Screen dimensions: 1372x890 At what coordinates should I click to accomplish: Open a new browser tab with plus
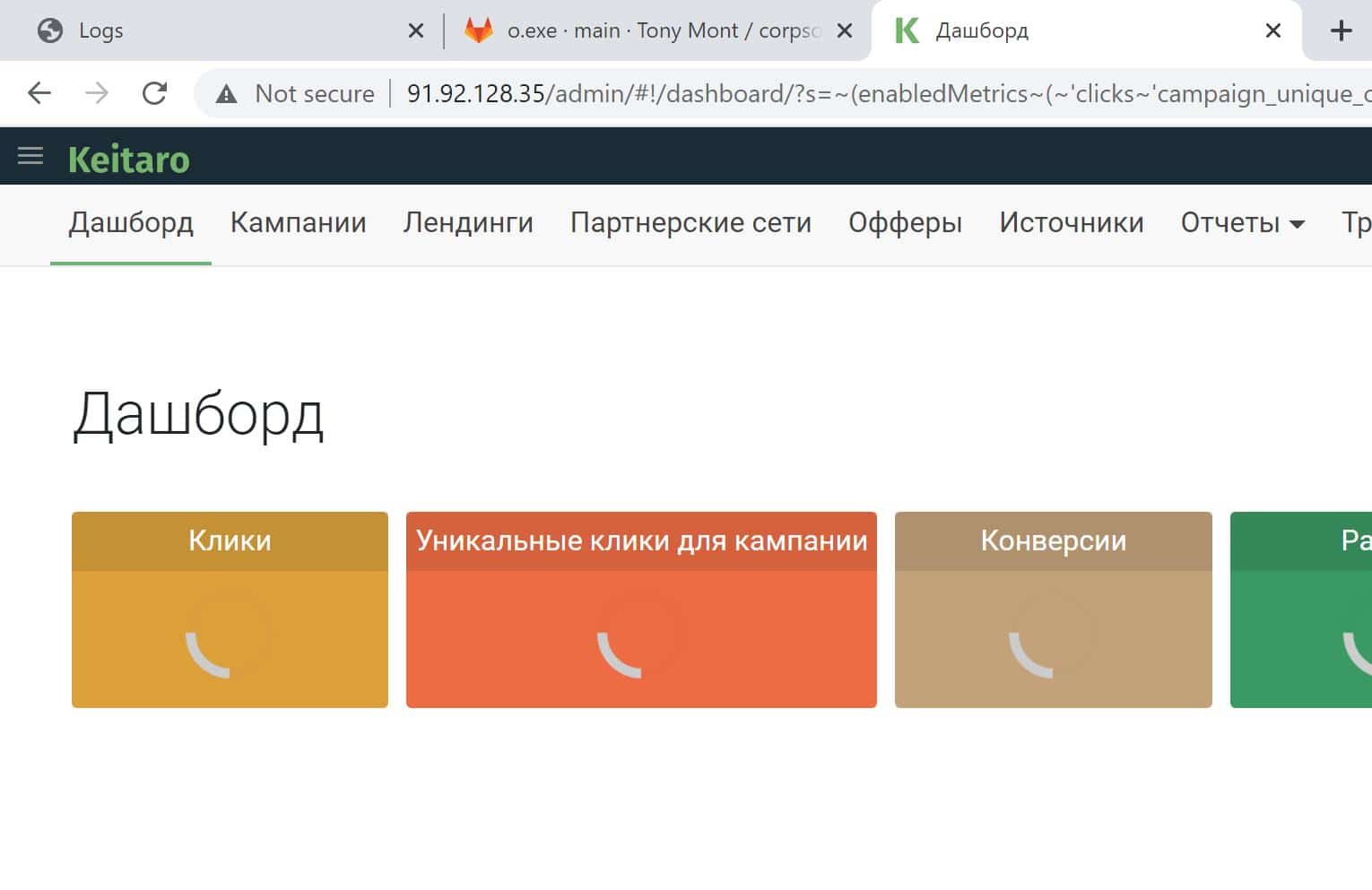(1341, 30)
